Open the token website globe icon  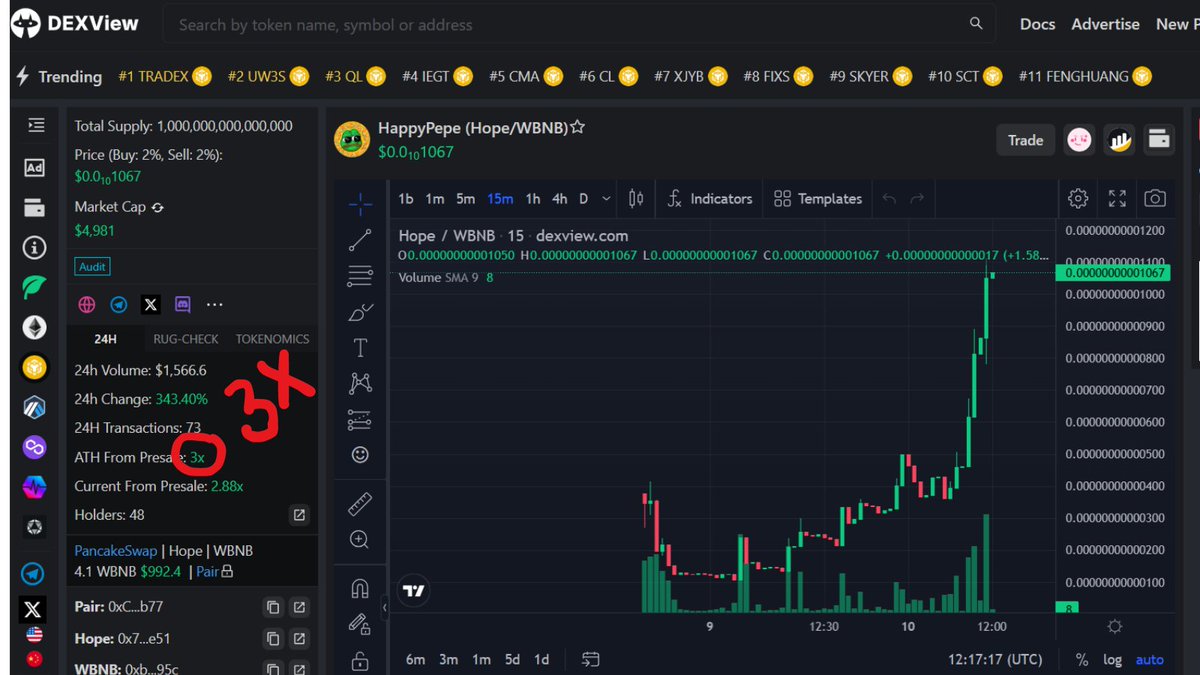(x=87, y=305)
